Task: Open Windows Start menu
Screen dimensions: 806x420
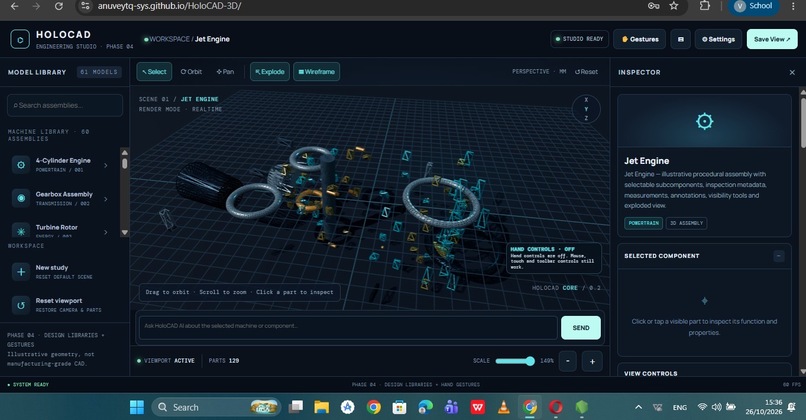Action: pos(137,407)
